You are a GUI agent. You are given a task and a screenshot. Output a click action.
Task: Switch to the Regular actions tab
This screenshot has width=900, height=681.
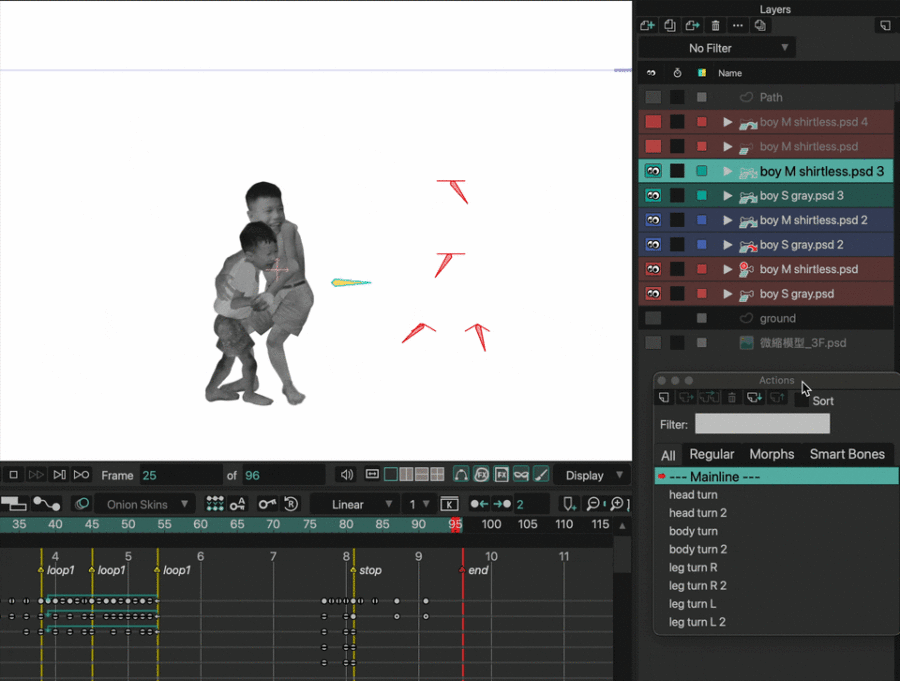[x=712, y=454]
